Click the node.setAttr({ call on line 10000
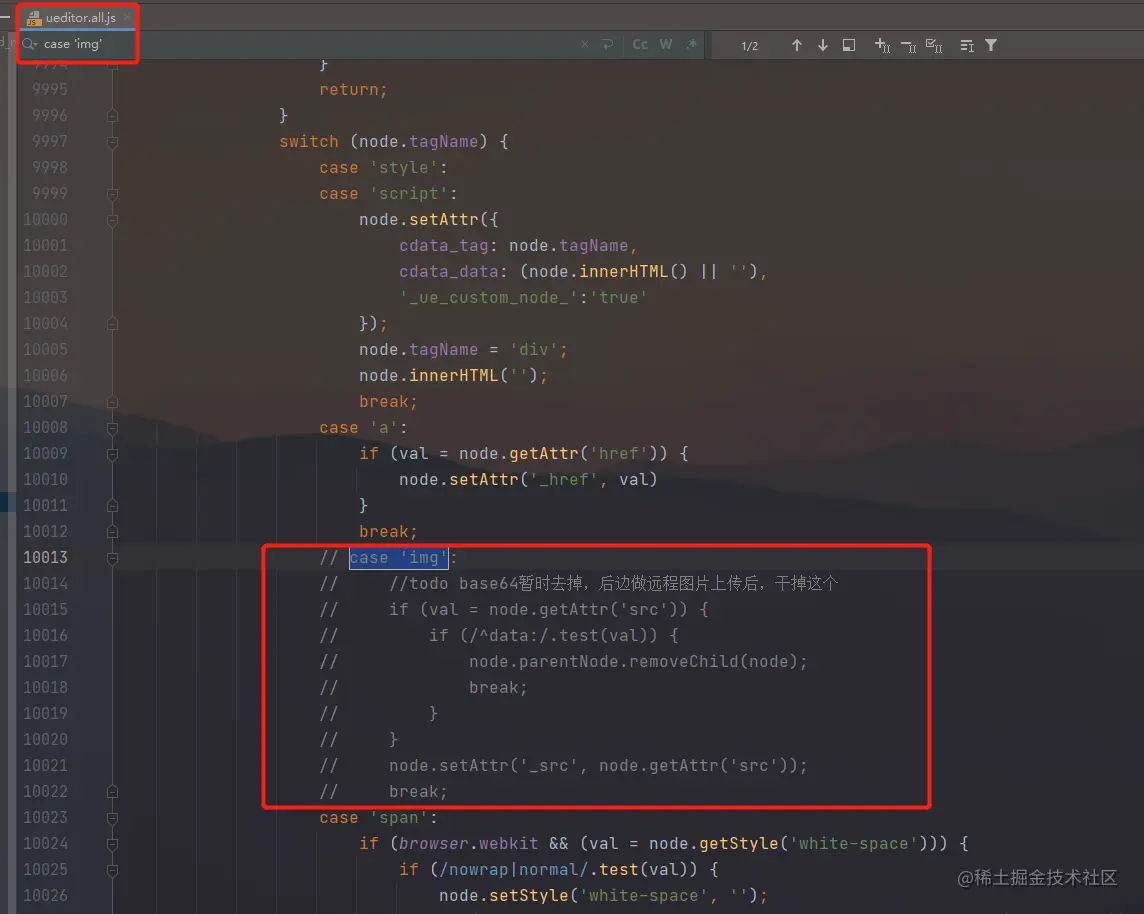 [x=429, y=220]
